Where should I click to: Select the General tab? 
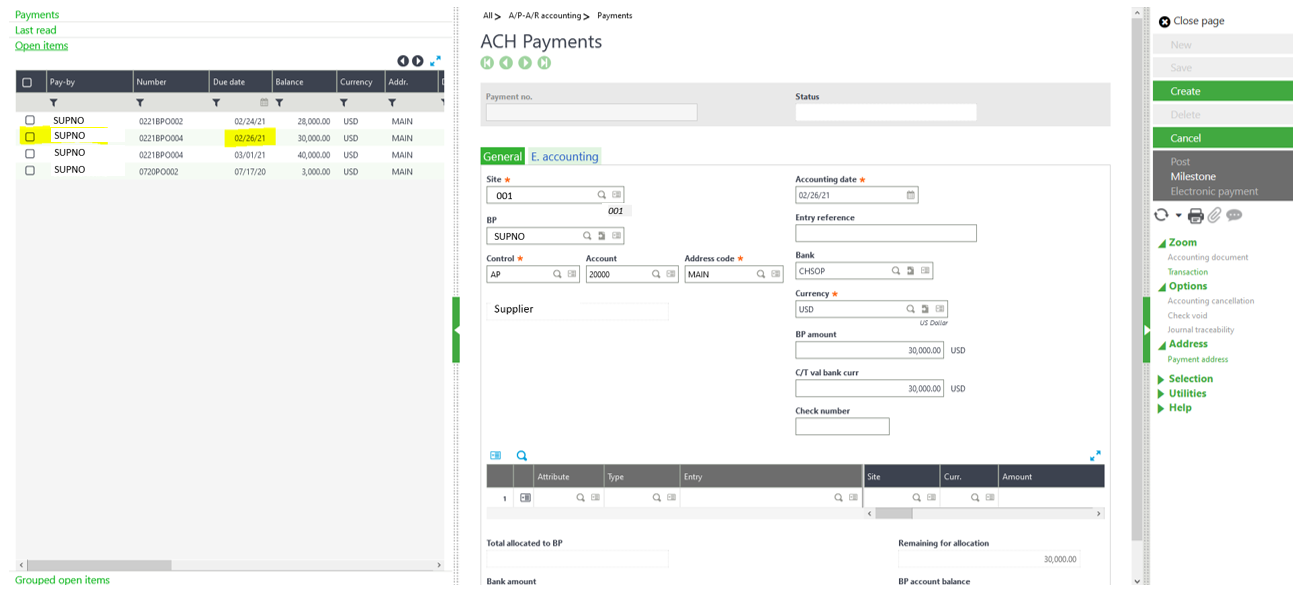502,156
